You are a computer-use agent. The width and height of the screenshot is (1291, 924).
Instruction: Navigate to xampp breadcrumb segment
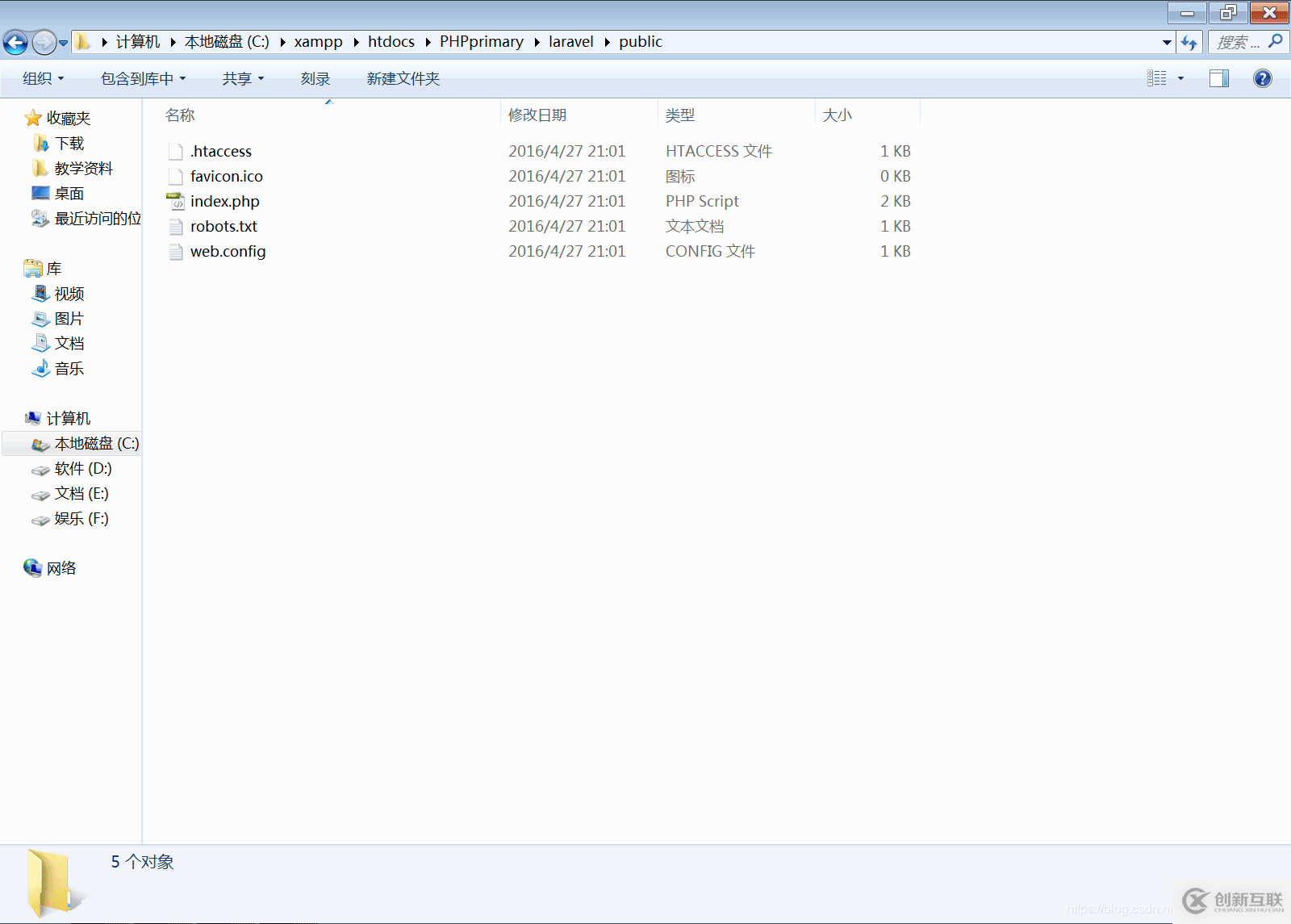point(318,42)
